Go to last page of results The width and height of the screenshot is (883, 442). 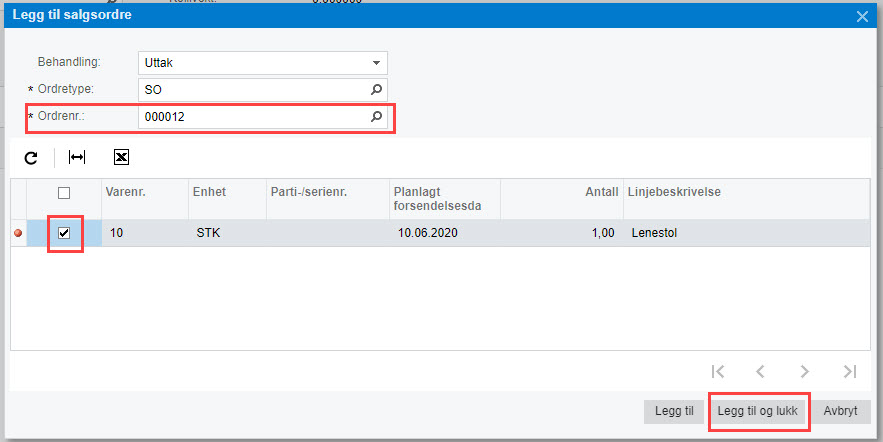[849, 372]
